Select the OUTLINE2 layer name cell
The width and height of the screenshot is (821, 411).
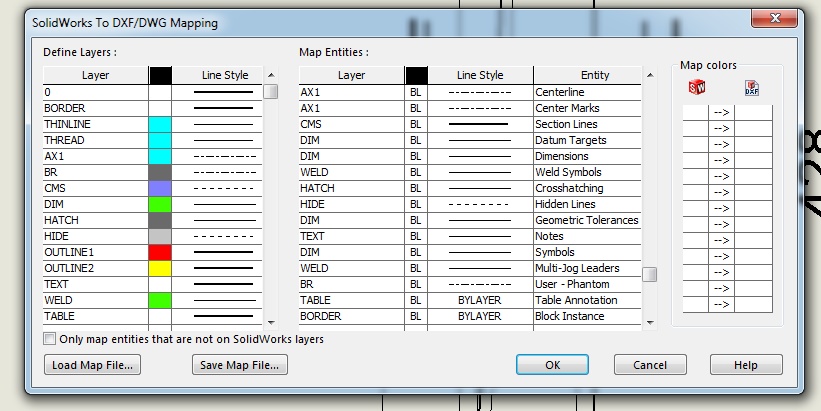point(96,268)
